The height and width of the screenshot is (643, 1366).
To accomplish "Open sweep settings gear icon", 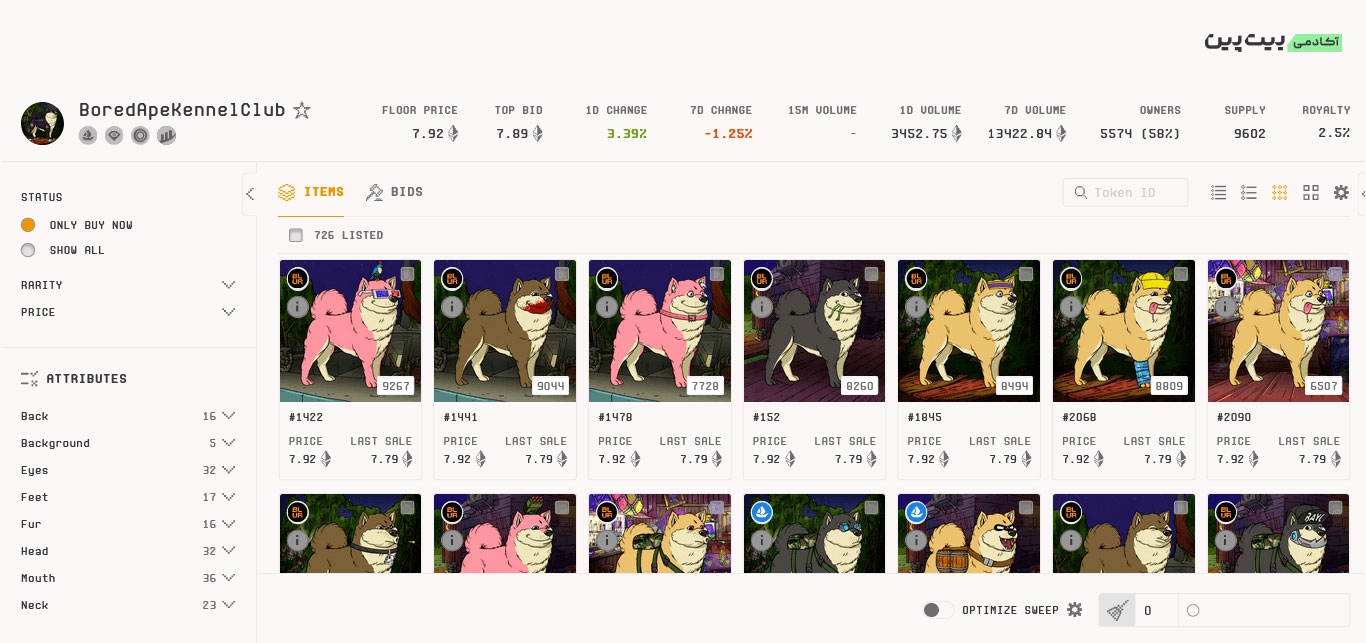I will pyautogui.click(x=1075, y=610).
